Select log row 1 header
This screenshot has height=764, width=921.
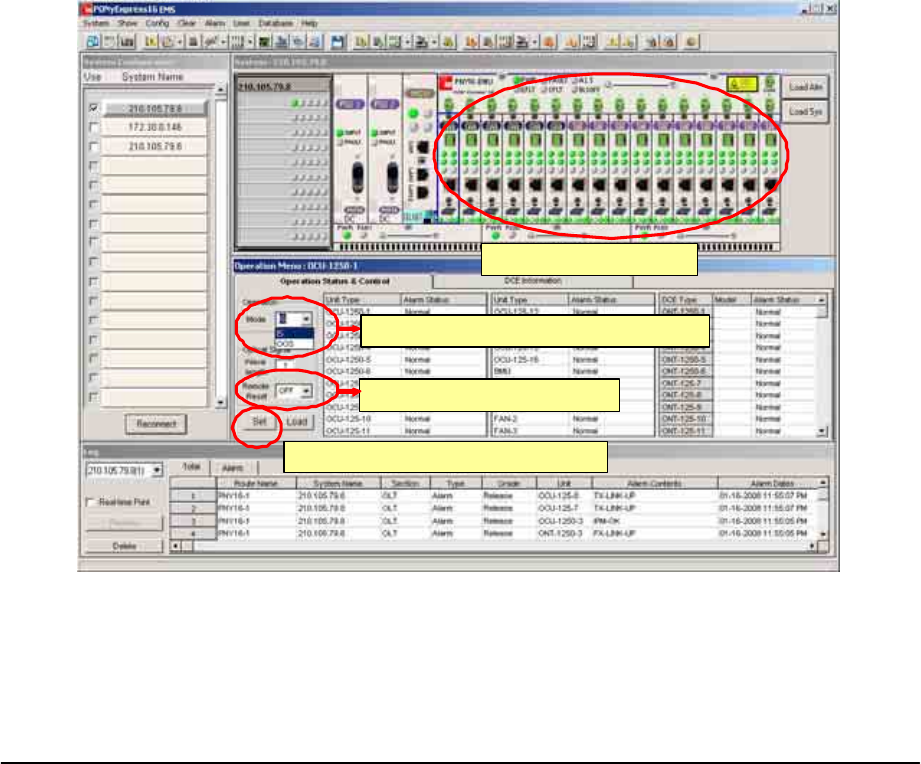[x=193, y=496]
